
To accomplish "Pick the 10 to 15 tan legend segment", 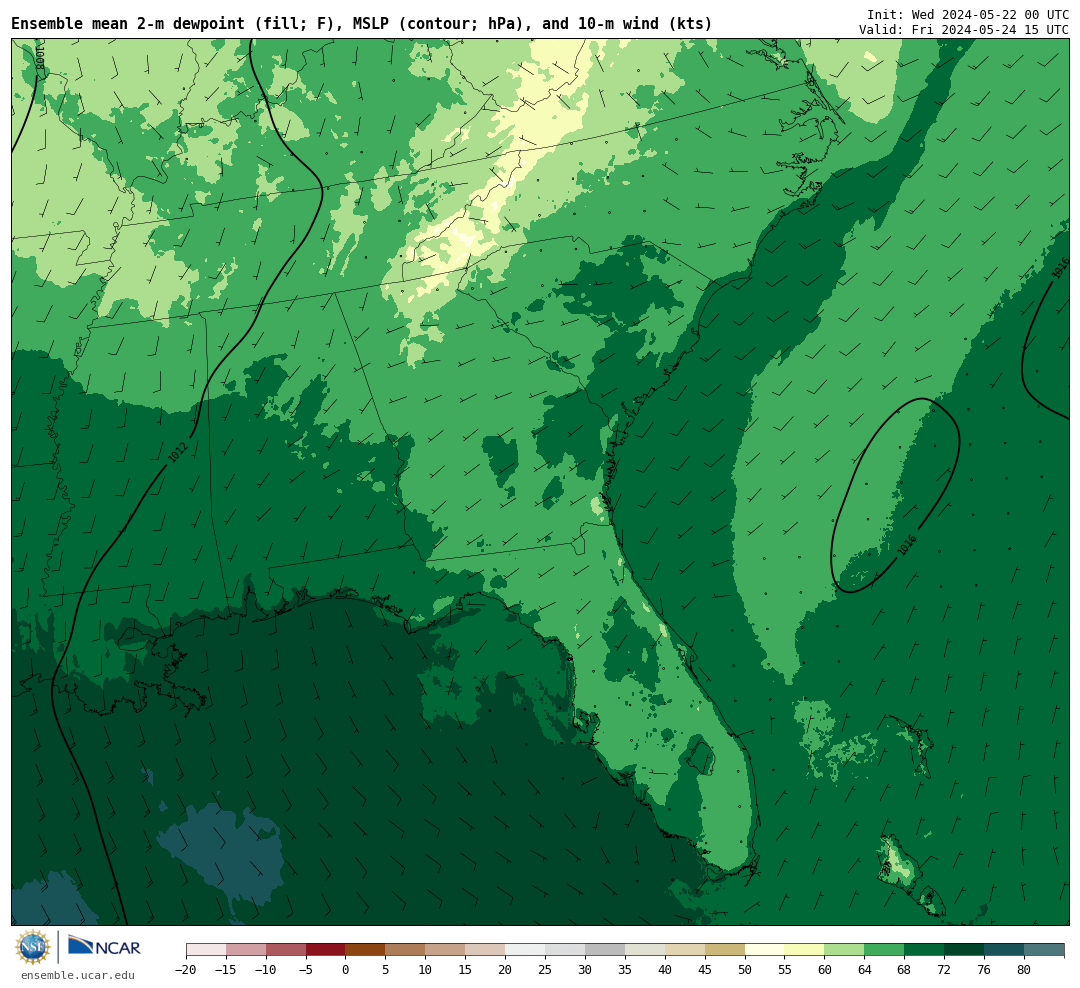I will 446,950.
